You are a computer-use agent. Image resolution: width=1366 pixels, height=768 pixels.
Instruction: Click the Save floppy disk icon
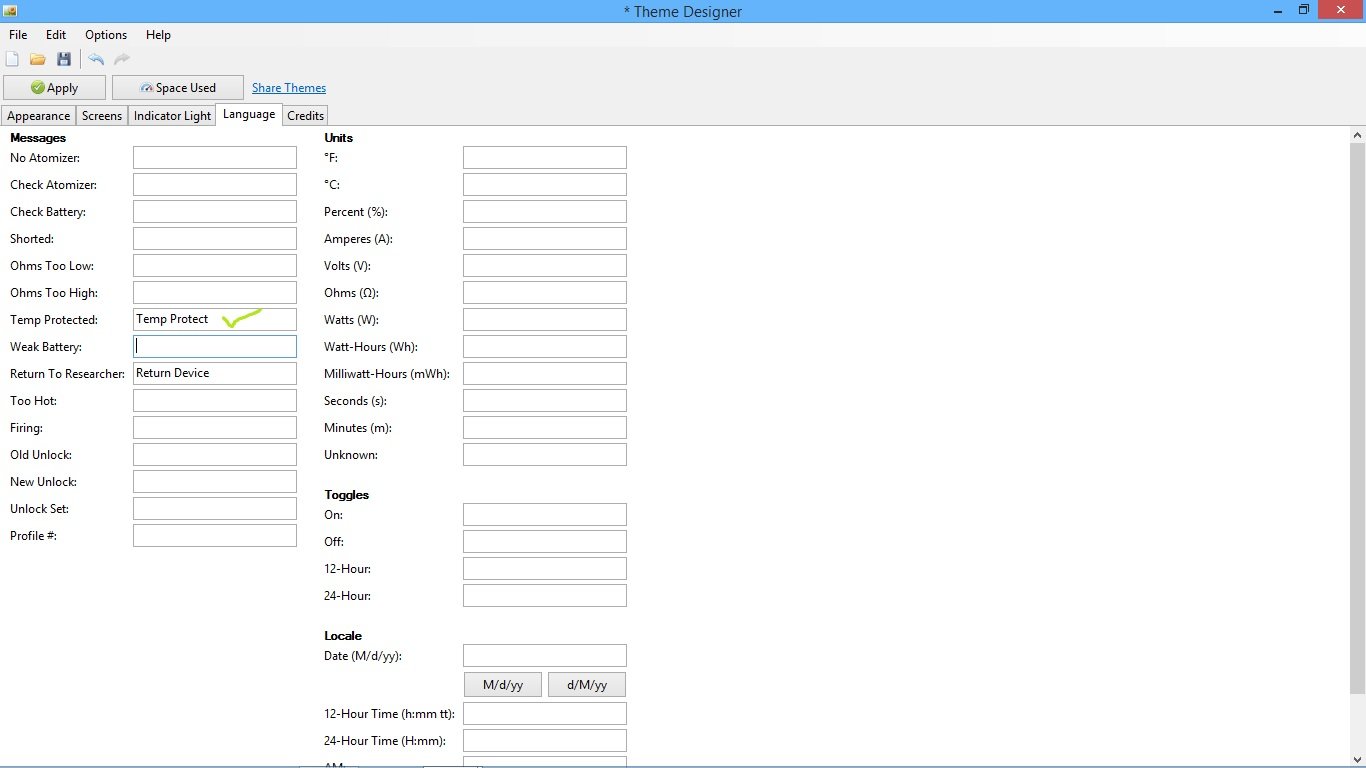tap(64, 60)
